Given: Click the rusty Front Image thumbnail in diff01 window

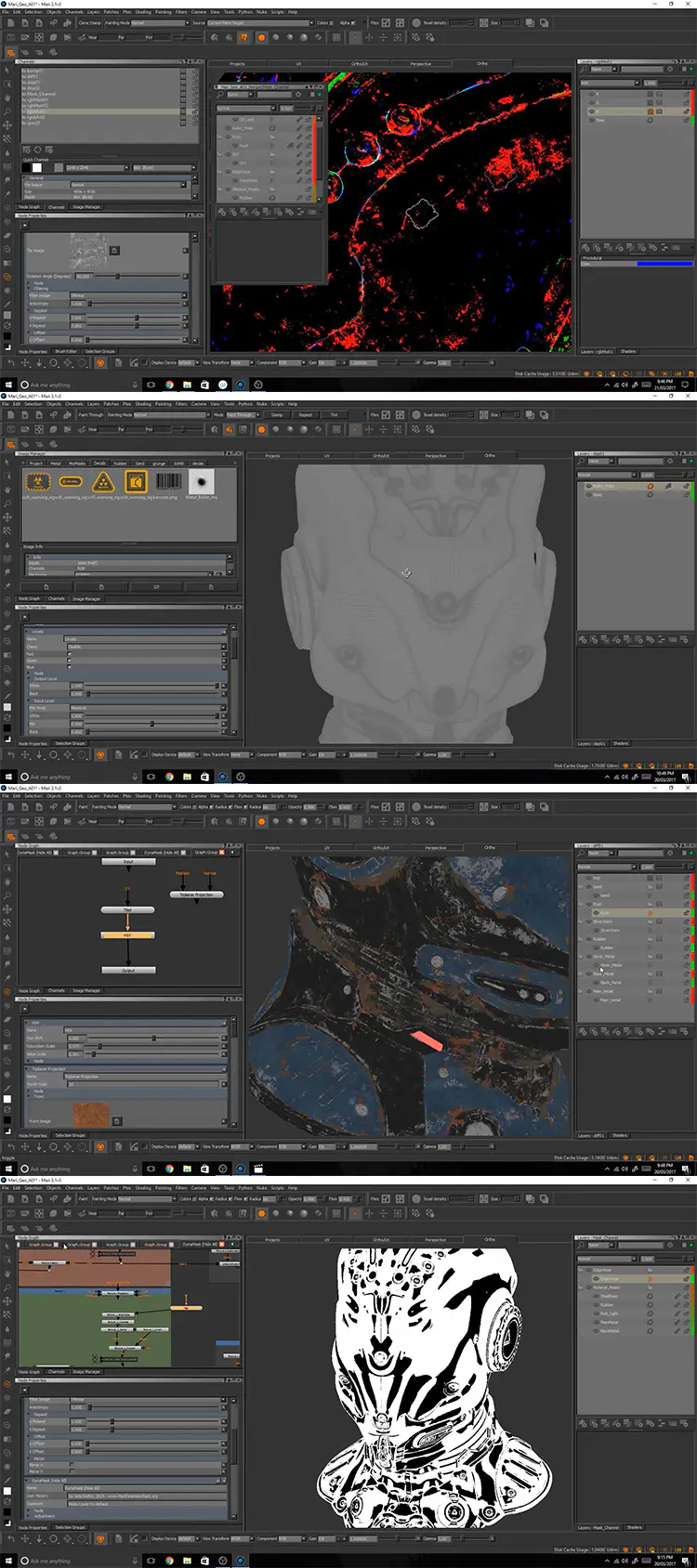Looking at the screenshot, I should [x=91, y=1115].
